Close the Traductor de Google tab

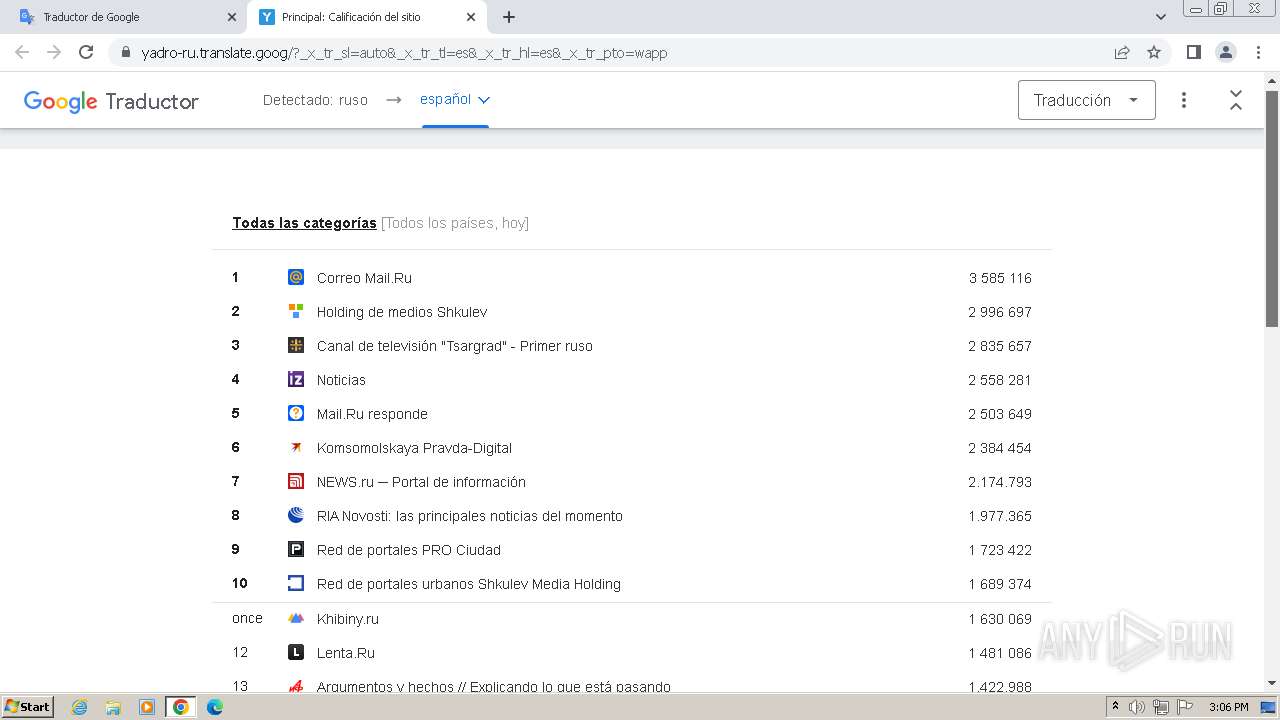(x=232, y=17)
